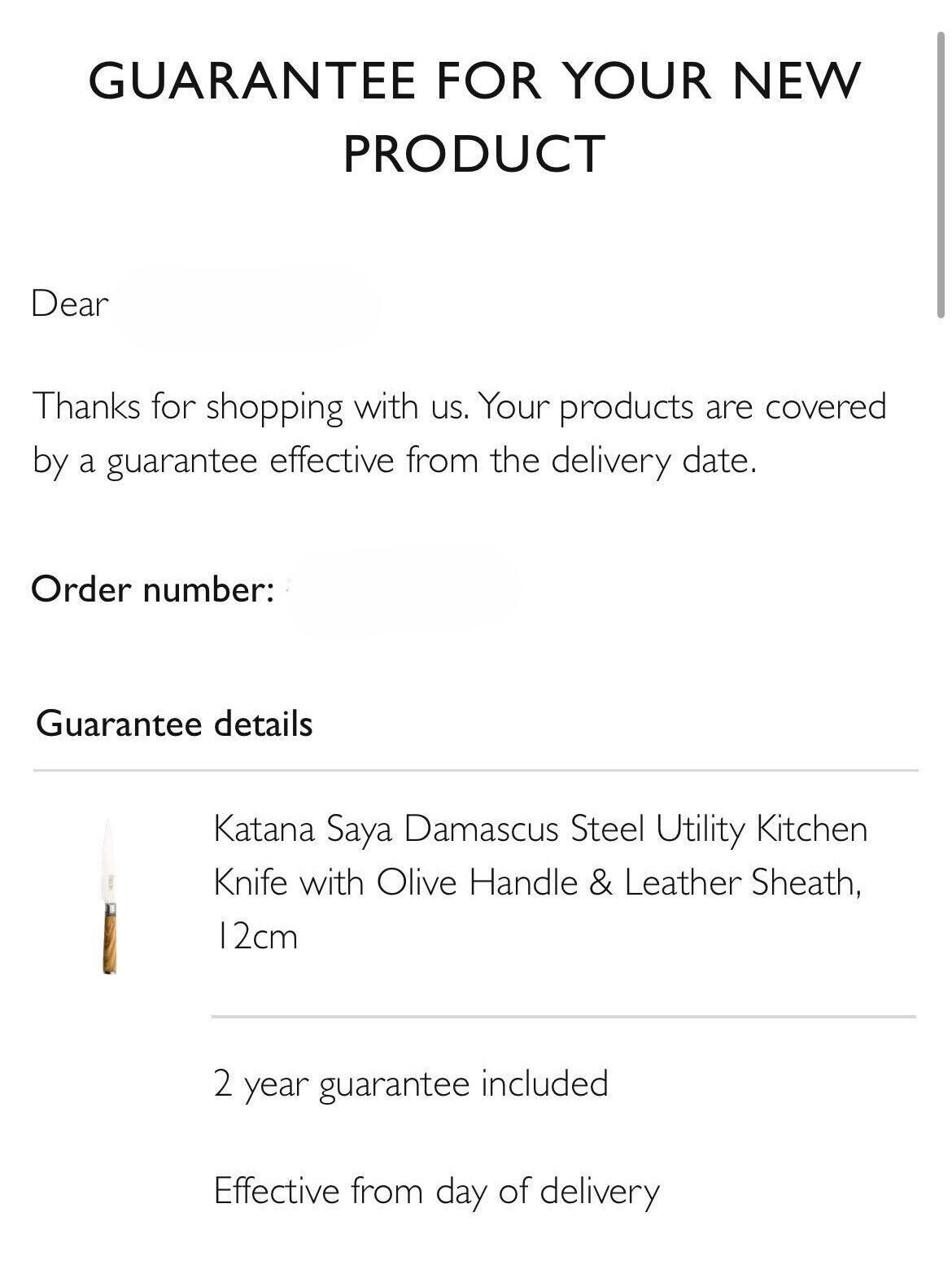Click the 'Effective from day of delivery' text
This screenshot has height=1265, width=952.
(x=436, y=1191)
